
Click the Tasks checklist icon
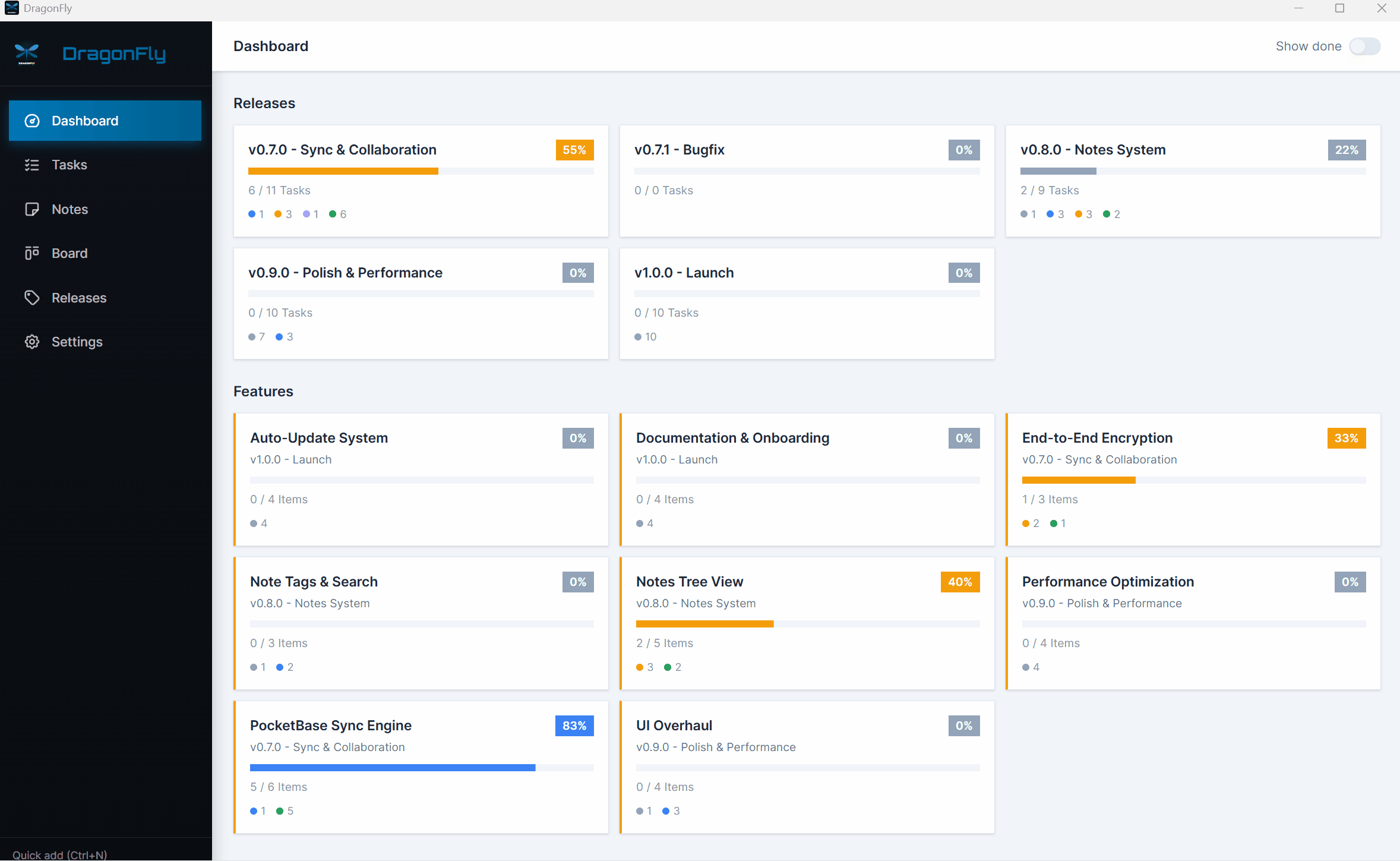coord(32,165)
